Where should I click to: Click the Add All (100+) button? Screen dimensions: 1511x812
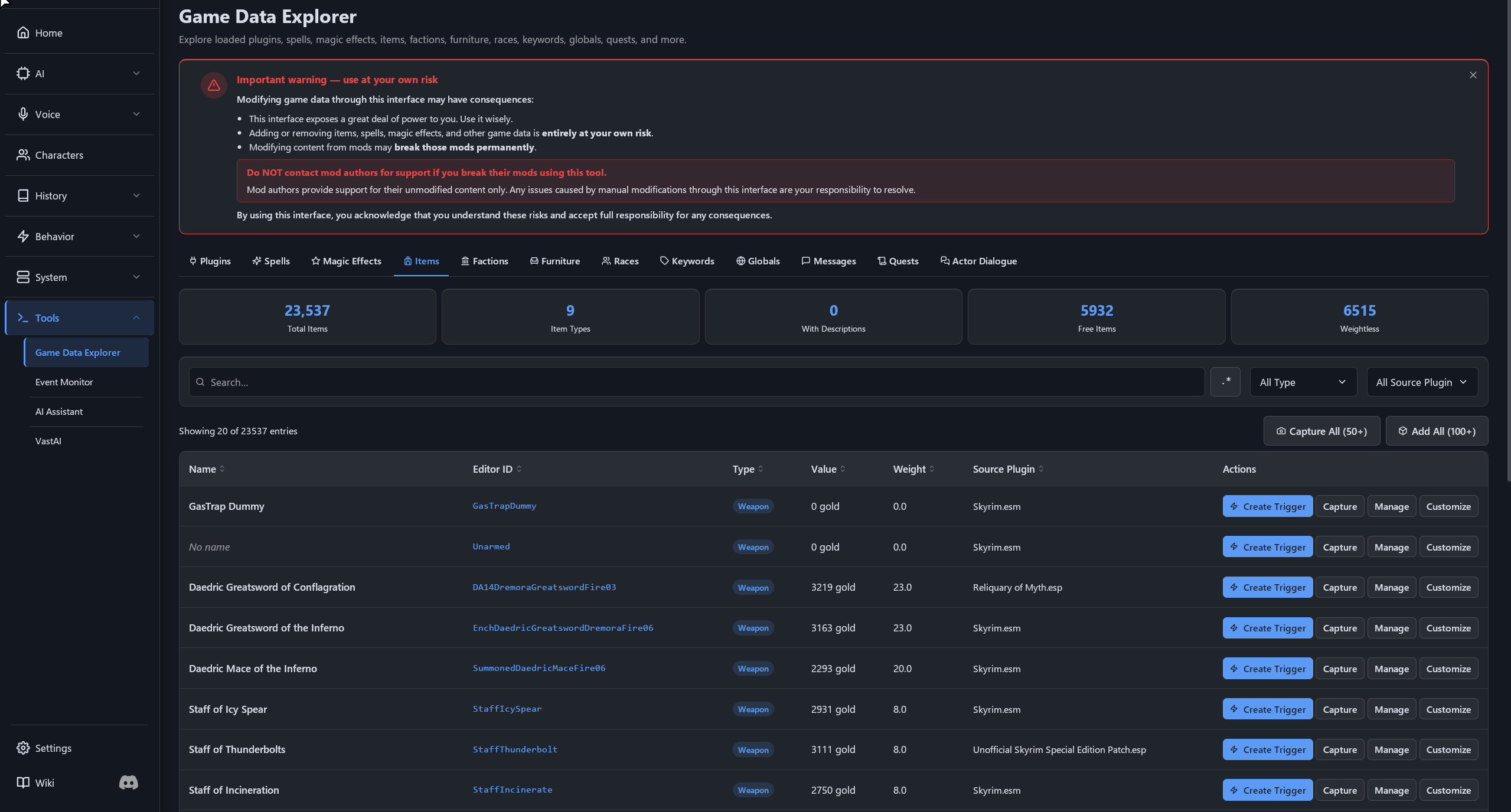click(x=1437, y=431)
